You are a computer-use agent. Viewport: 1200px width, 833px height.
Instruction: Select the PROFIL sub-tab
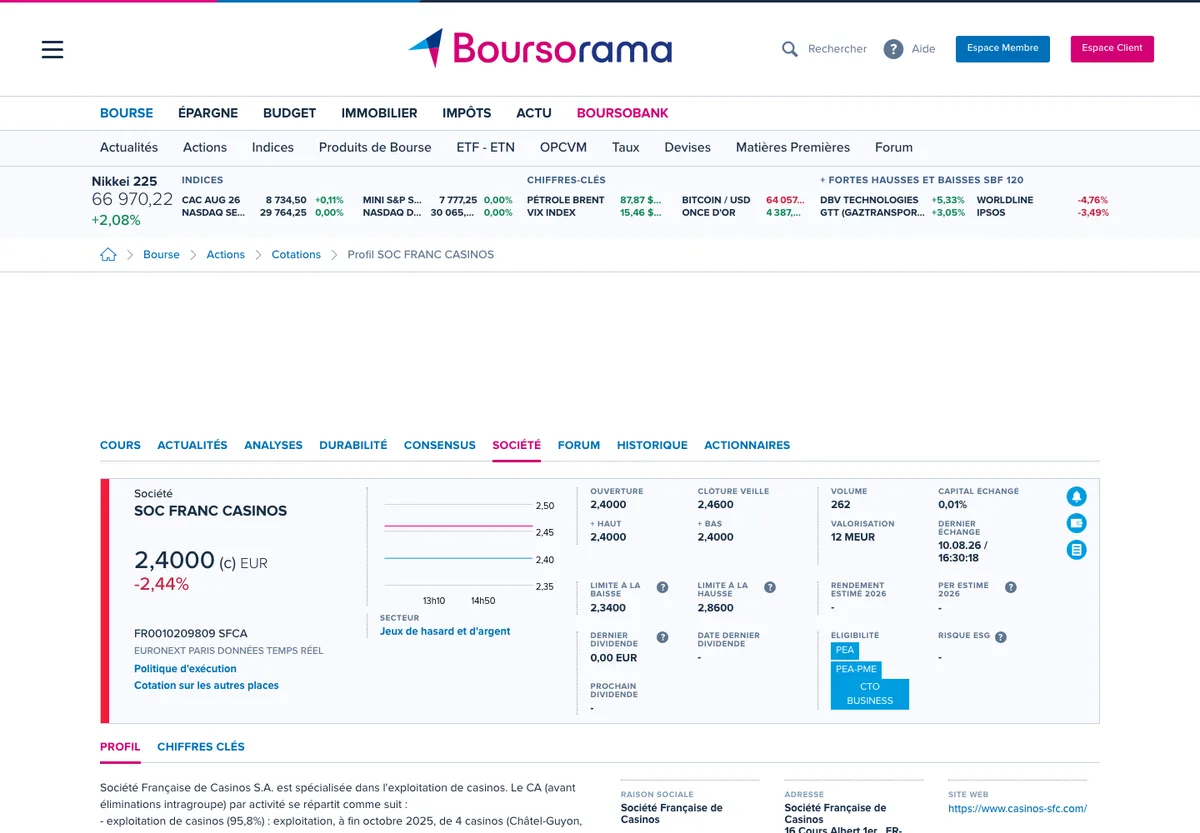point(120,747)
